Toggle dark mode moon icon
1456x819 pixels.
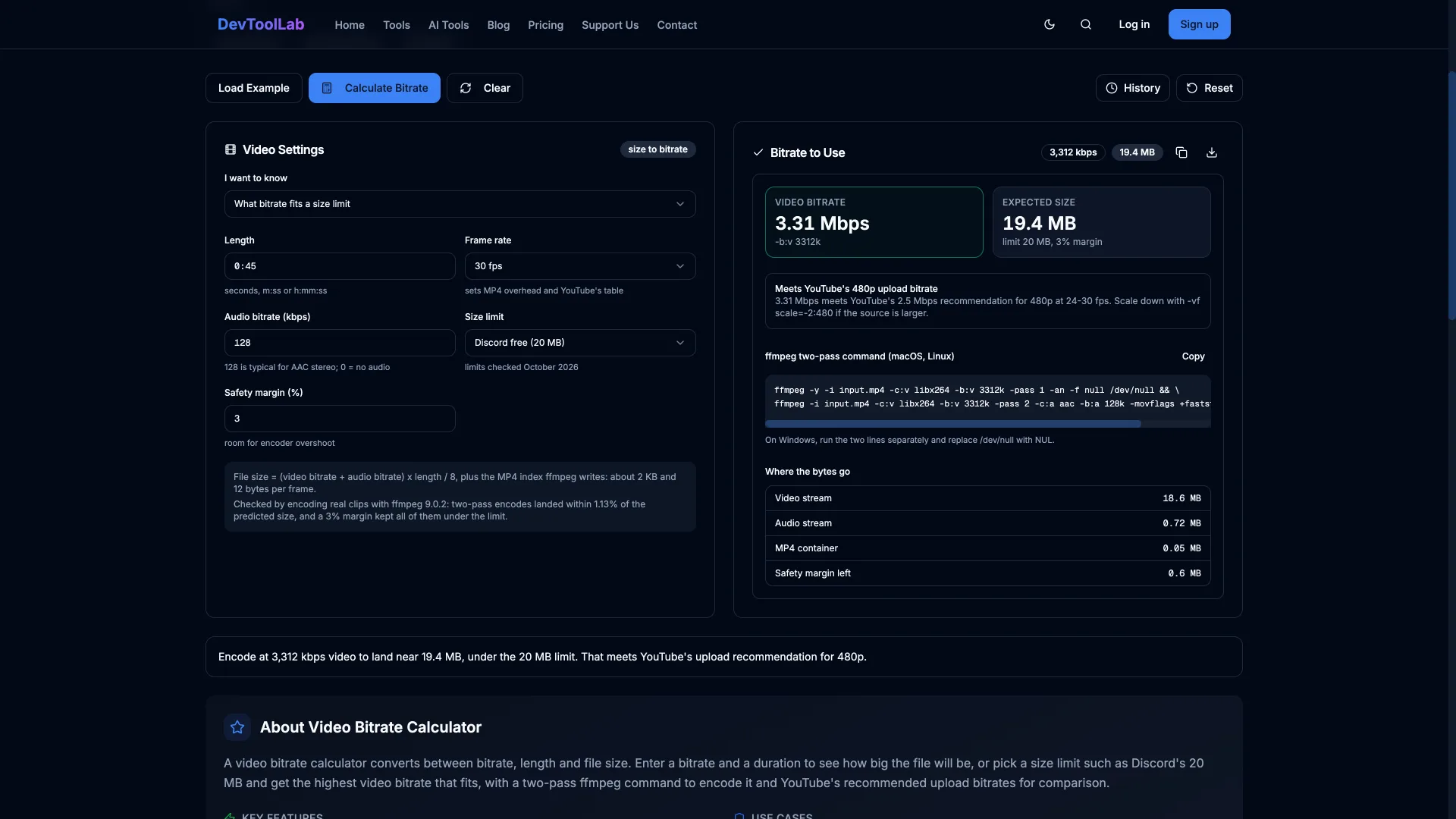point(1050,24)
